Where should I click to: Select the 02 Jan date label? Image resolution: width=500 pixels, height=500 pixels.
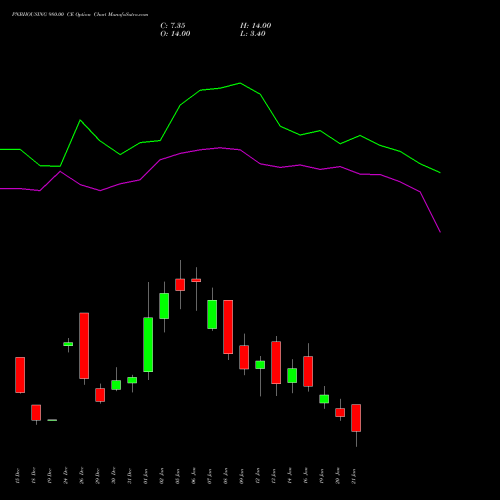pos(162,476)
